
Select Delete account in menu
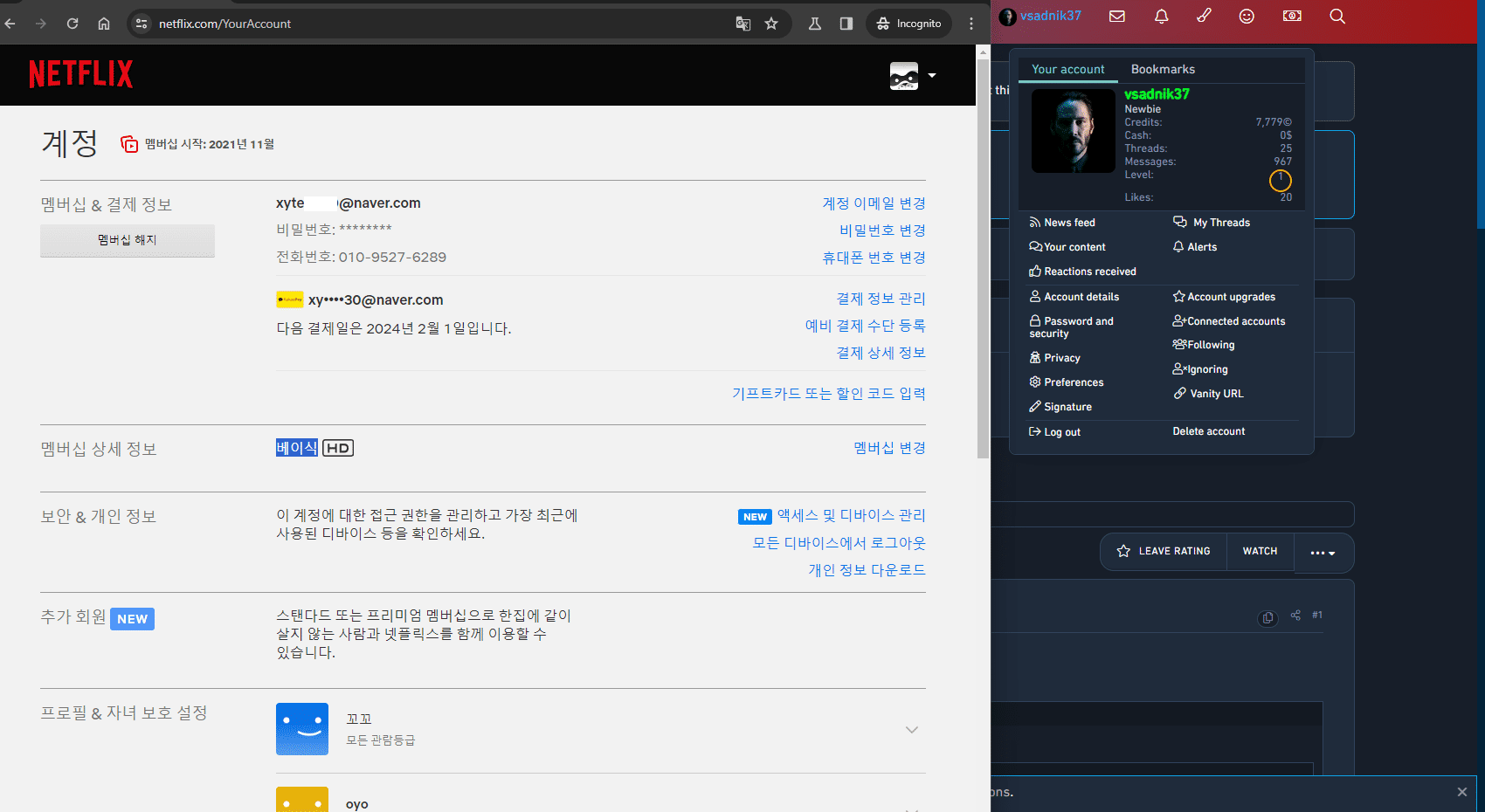(1209, 431)
